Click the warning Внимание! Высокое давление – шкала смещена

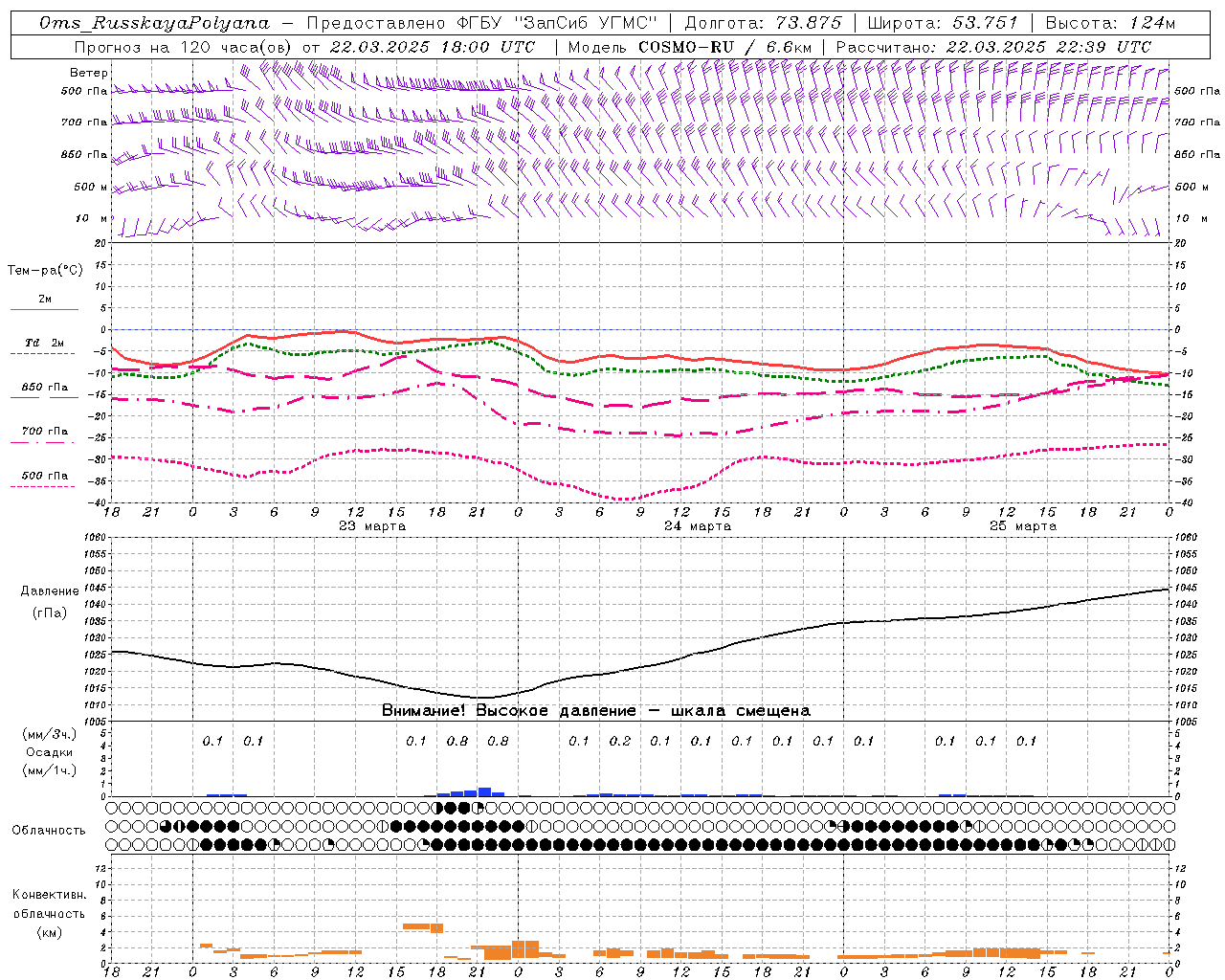pyautogui.click(x=596, y=711)
